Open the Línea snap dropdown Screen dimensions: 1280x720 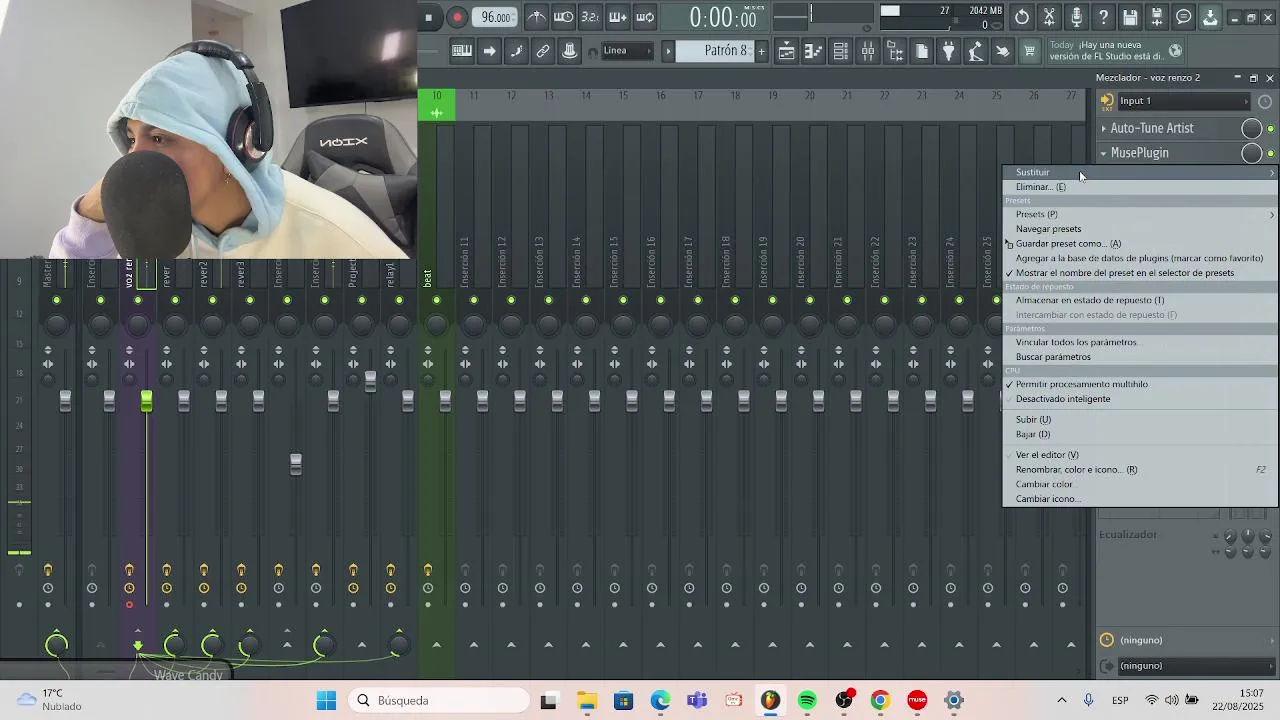click(627, 51)
